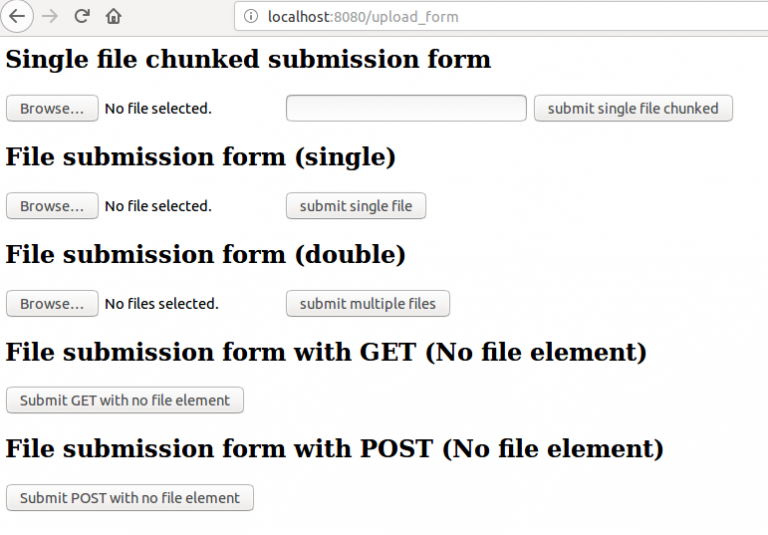Click submit single file chunked button

pos(633,108)
